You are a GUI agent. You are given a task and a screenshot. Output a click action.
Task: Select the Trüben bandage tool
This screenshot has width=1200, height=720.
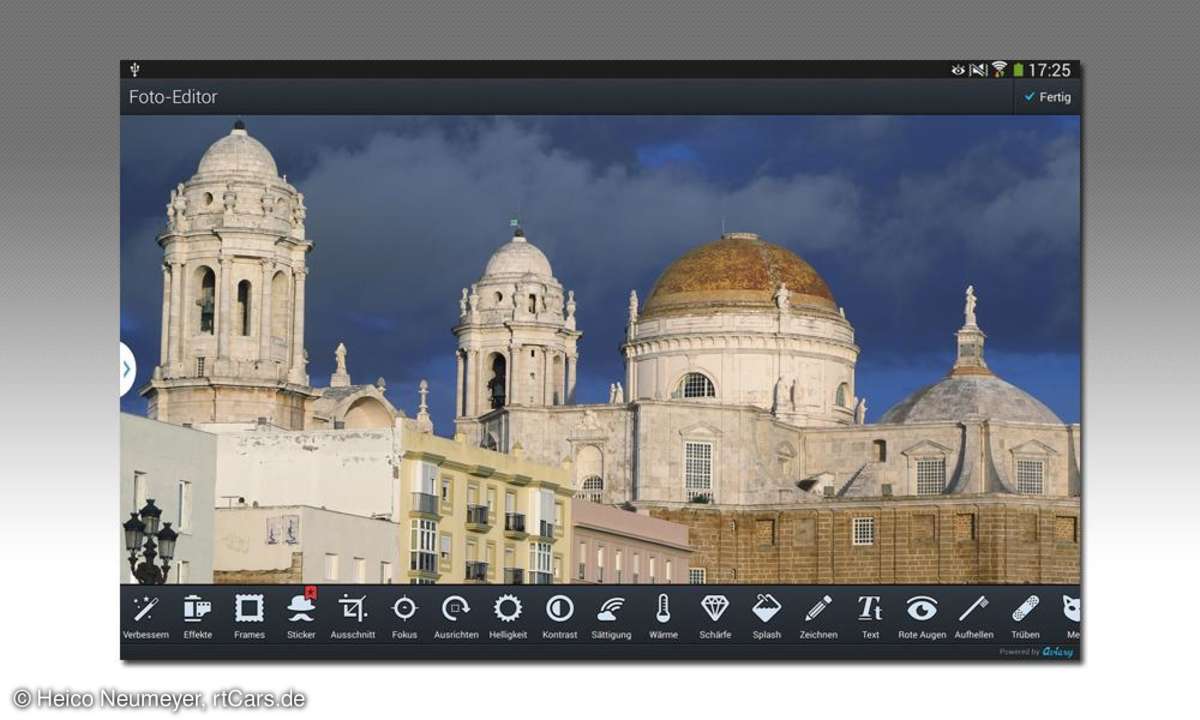point(1025,616)
